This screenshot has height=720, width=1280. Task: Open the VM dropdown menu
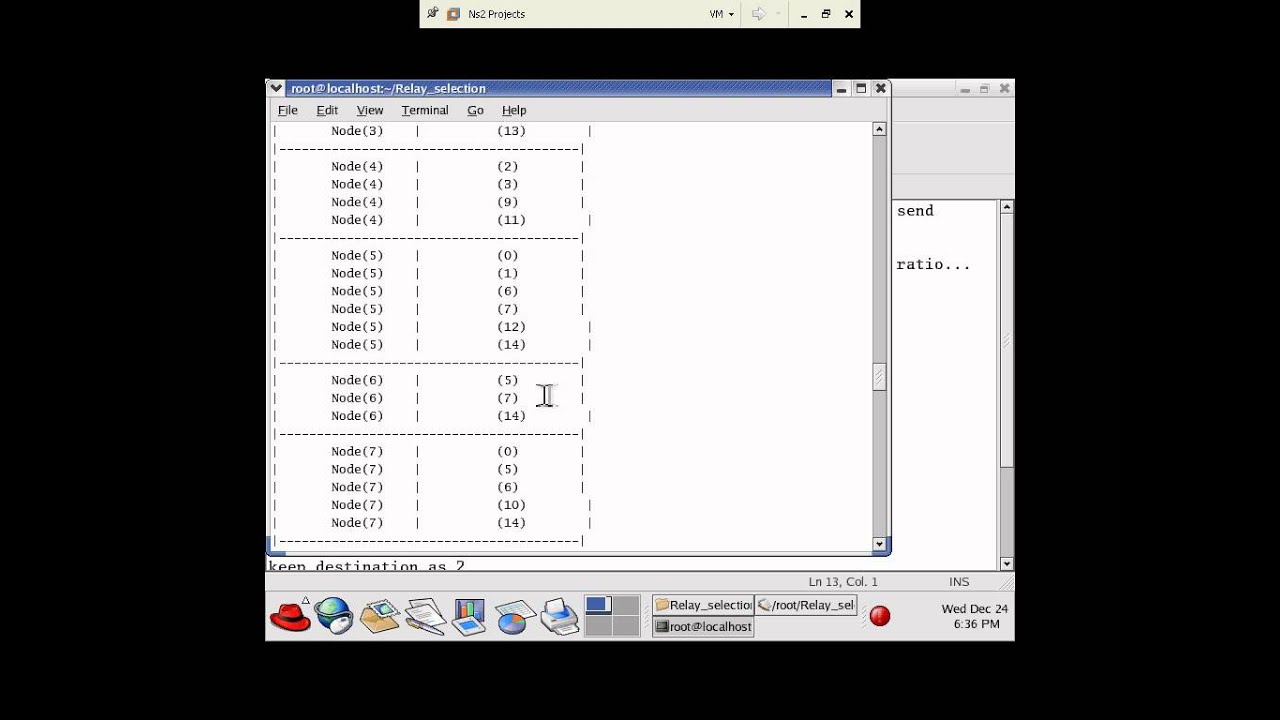pos(722,14)
